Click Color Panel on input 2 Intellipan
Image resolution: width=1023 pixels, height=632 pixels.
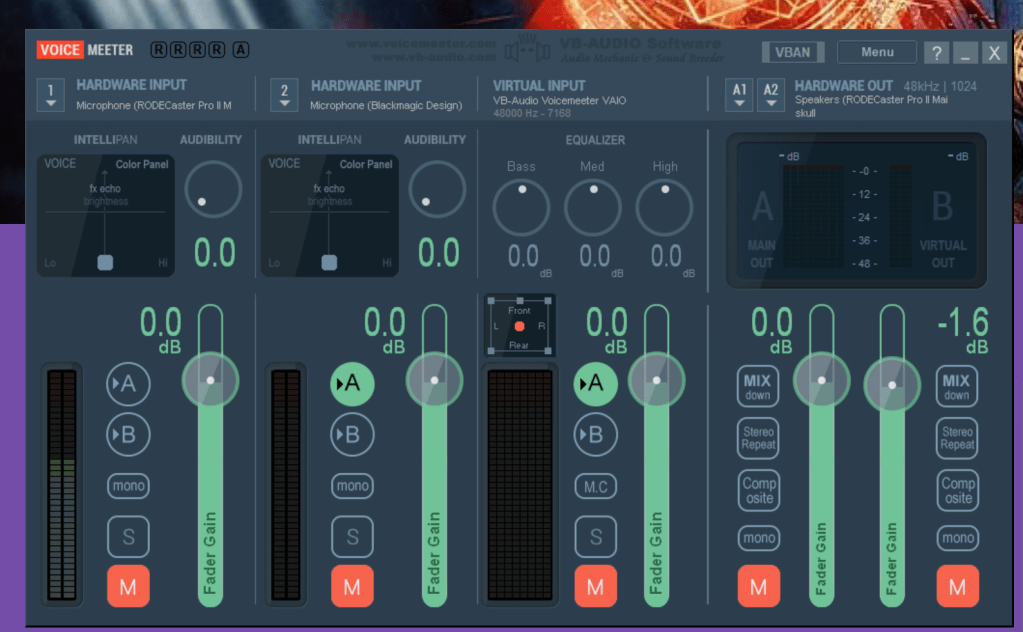pyautogui.click(x=365, y=164)
